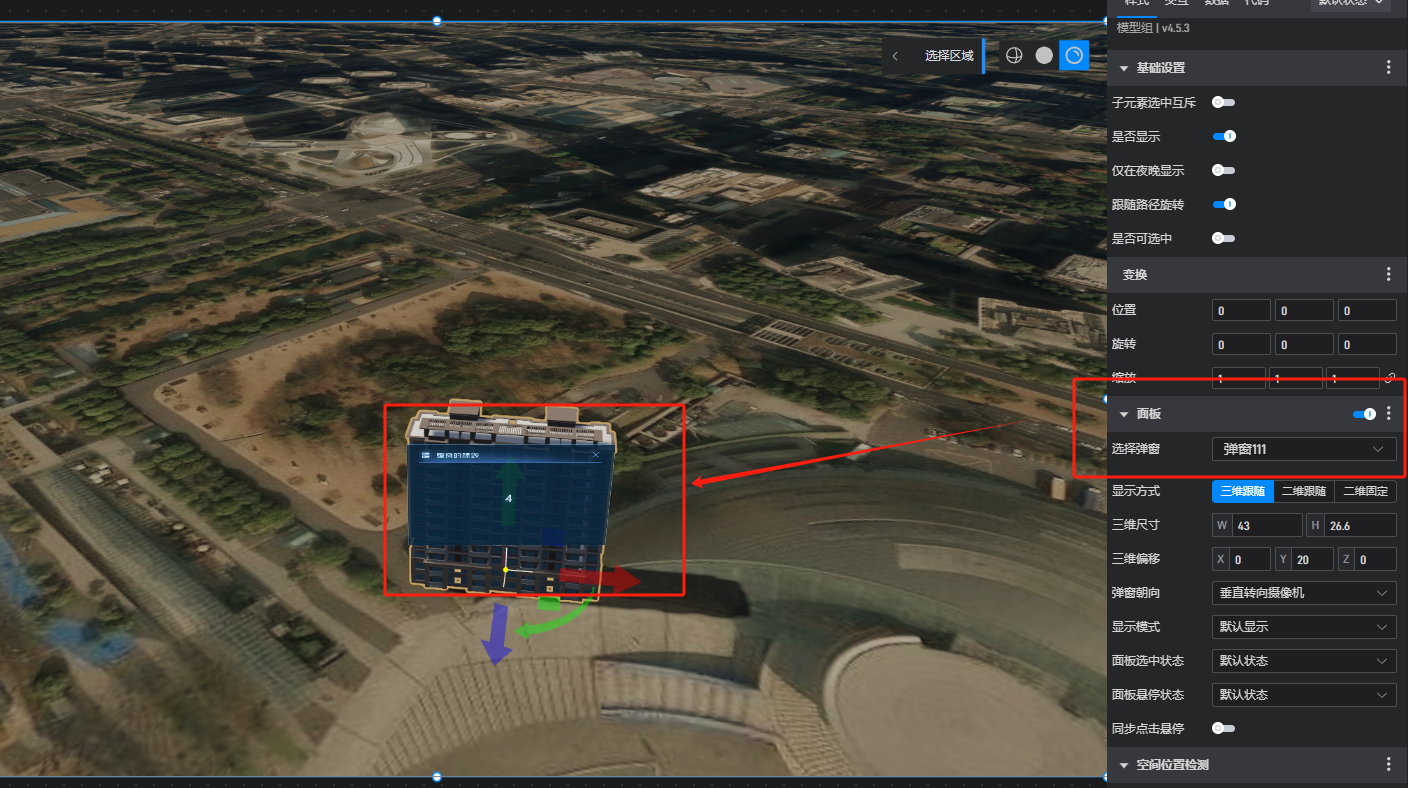The height and width of the screenshot is (788, 1408).
Task: Click the 三维尺寸 H field showing 26.6
Action: pos(1351,525)
